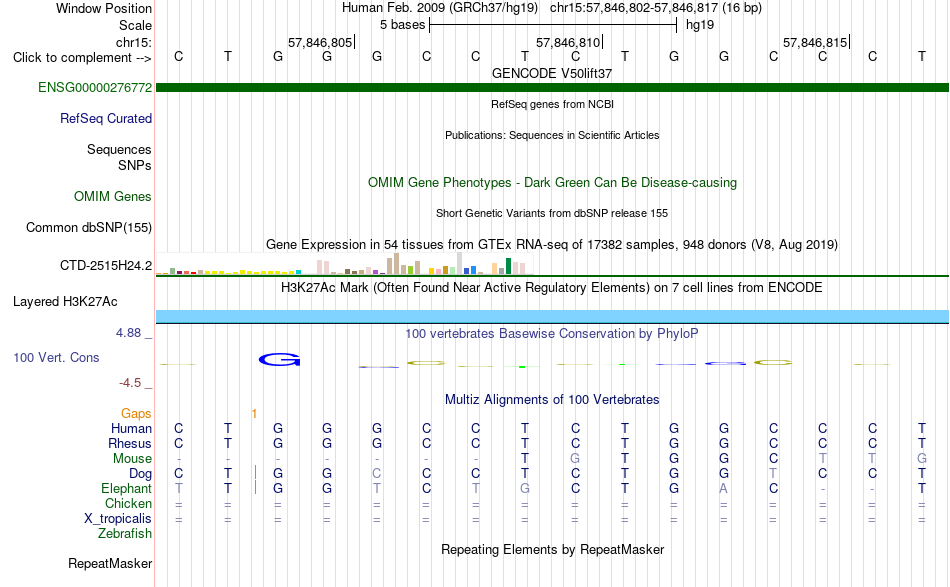Click the 57,846,810 position marker
The width and height of the screenshot is (950, 587).
570,42
